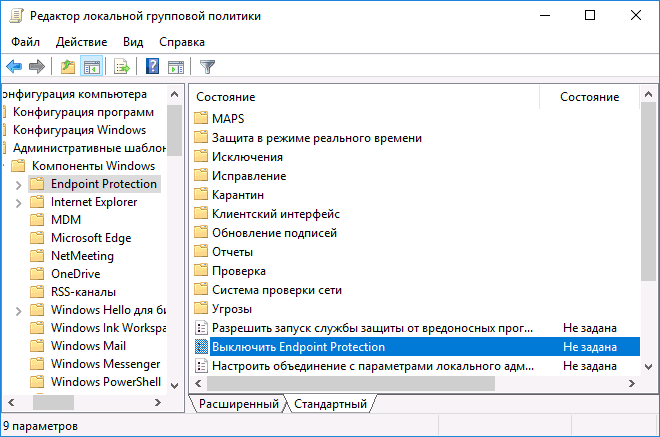Click the Исключения folder icon

click(x=201, y=156)
